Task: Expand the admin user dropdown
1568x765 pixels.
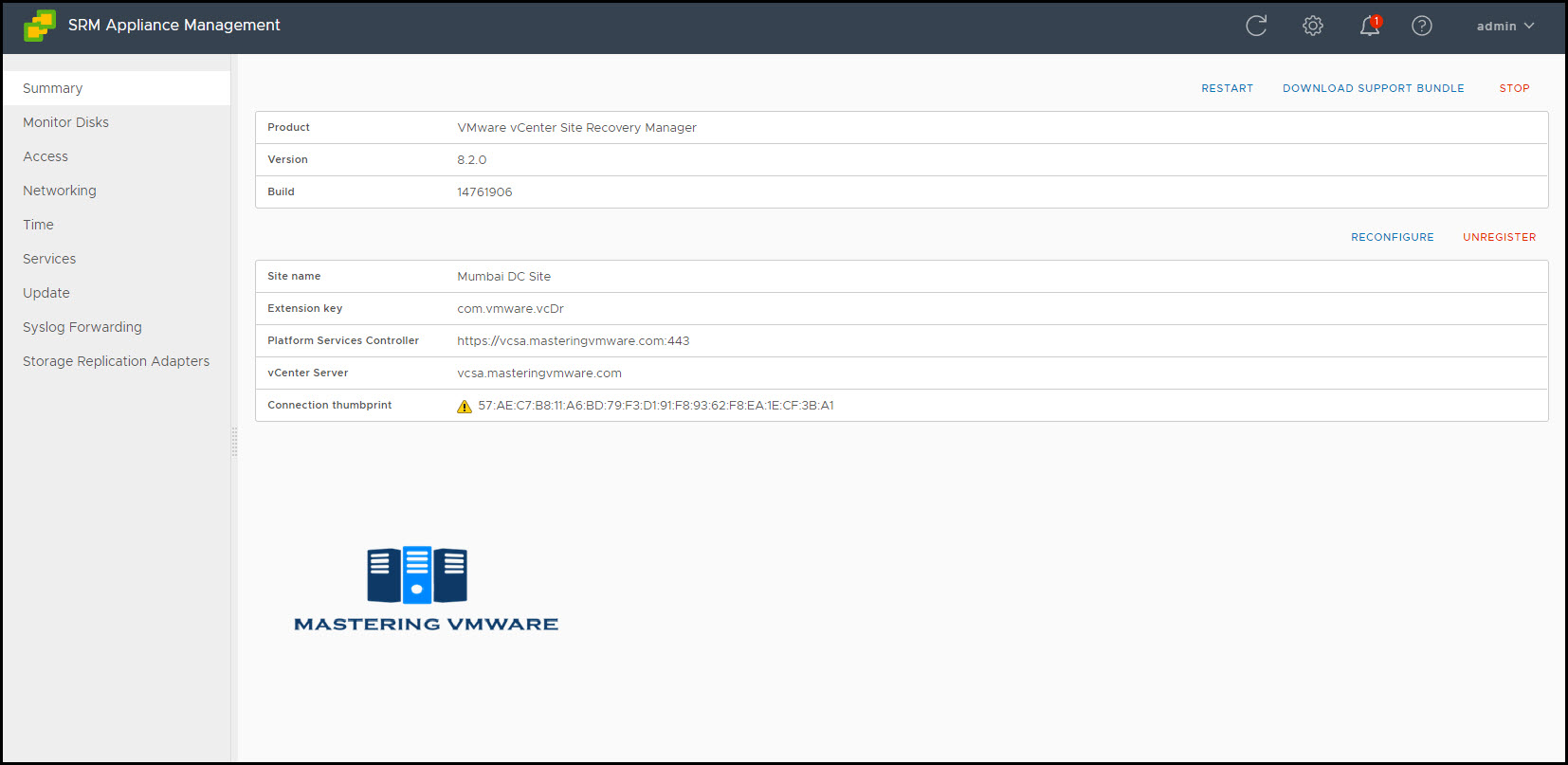Action: click(x=1505, y=27)
